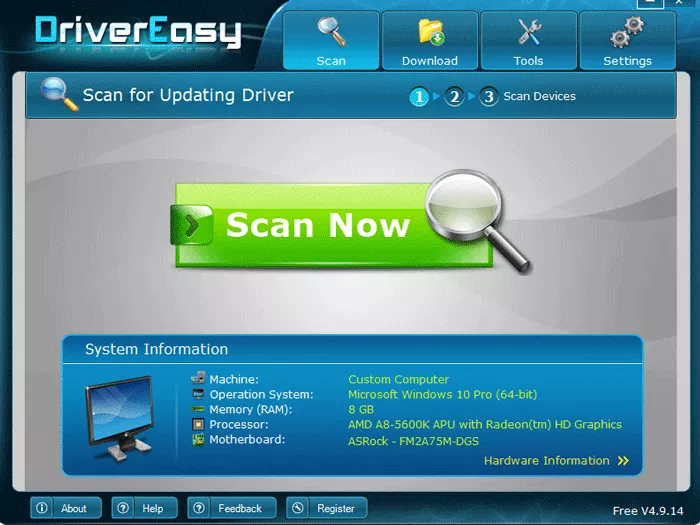
Task: Click the DriverEasy logo
Action: click(x=138, y=32)
